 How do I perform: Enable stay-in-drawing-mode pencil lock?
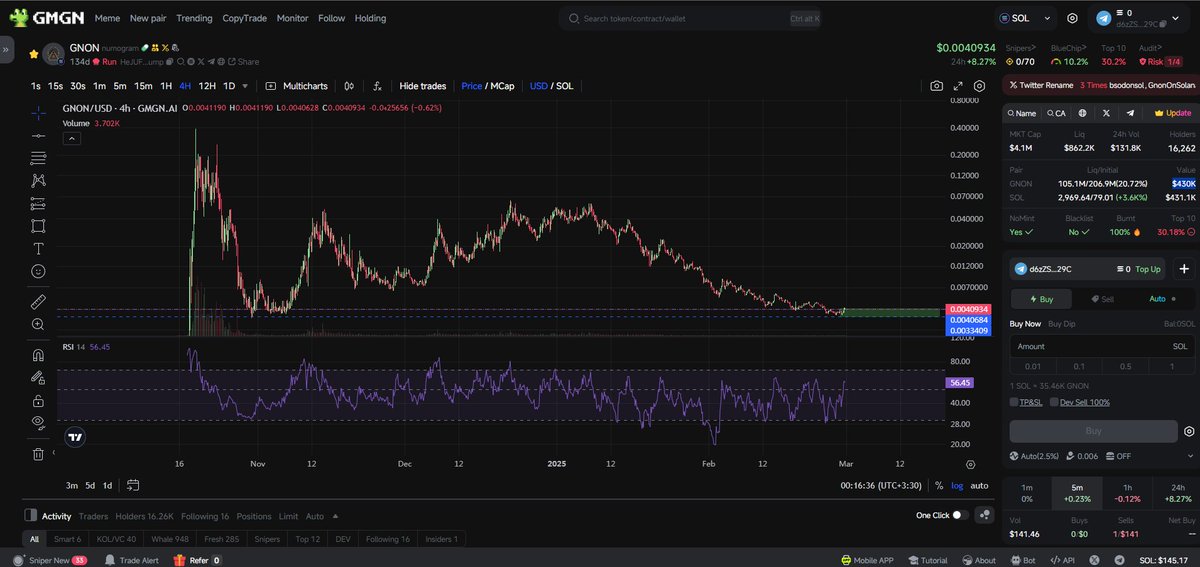click(38, 377)
